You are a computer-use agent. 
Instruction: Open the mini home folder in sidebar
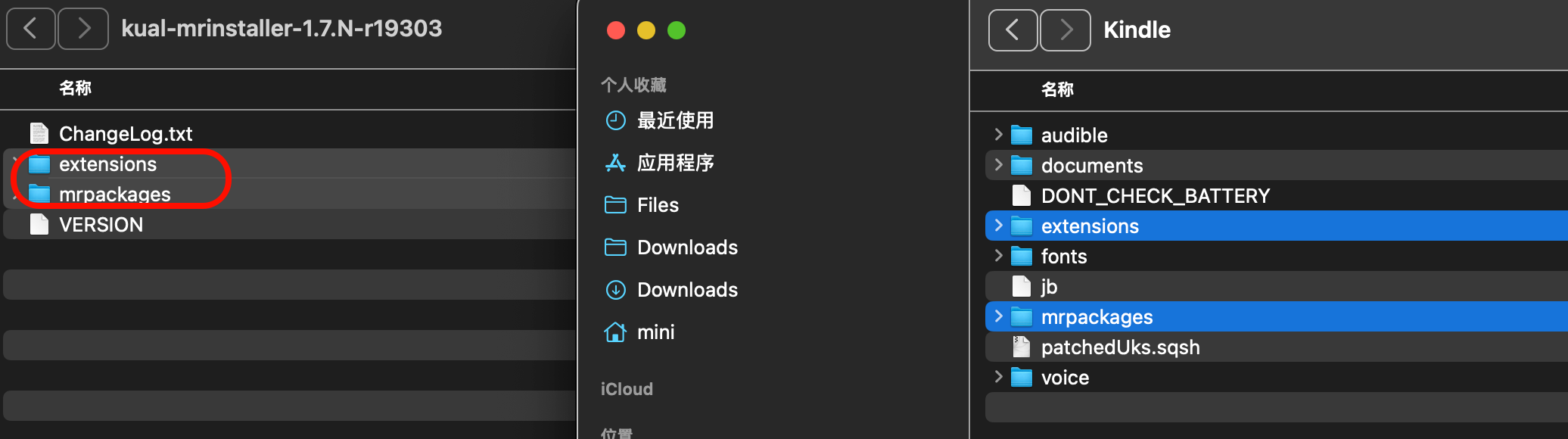click(x=655, y=332)
